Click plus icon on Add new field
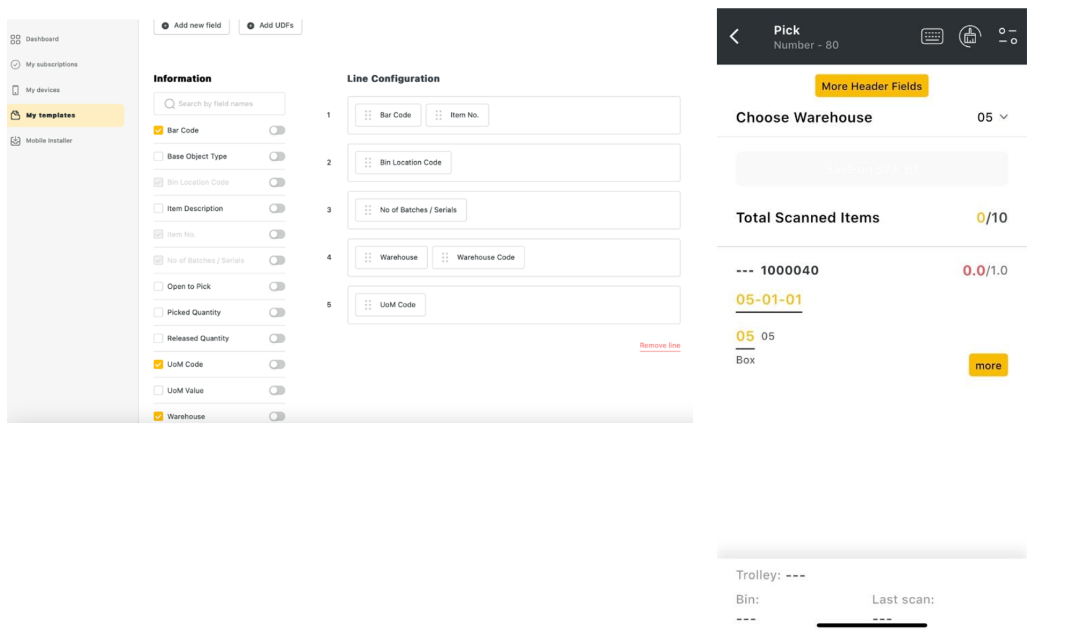 tap(166, 26)
